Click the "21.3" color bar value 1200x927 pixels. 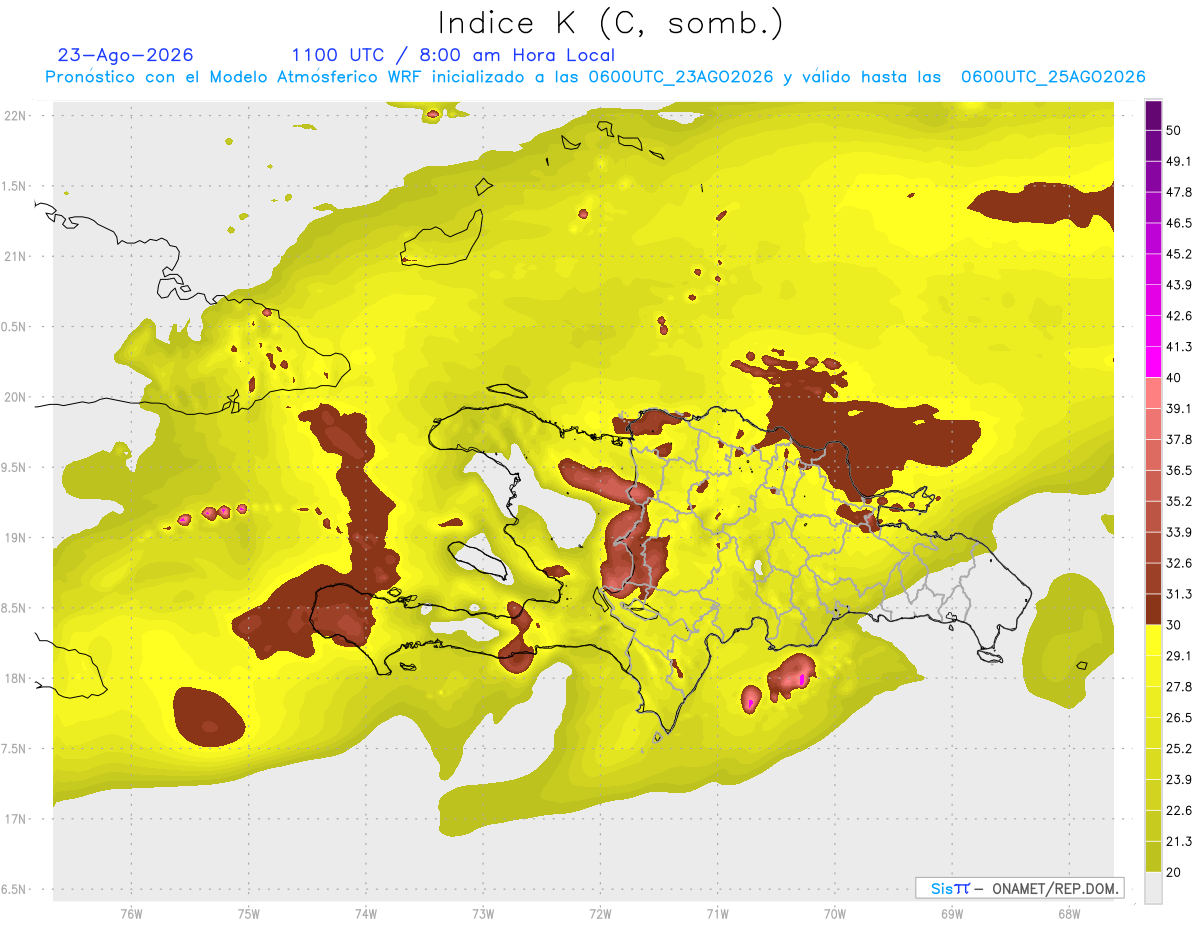(1179, 841)
